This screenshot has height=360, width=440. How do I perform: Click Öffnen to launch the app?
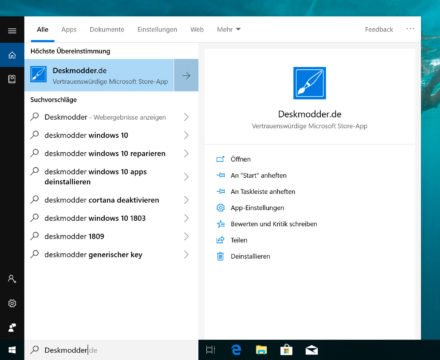(240, 159)
